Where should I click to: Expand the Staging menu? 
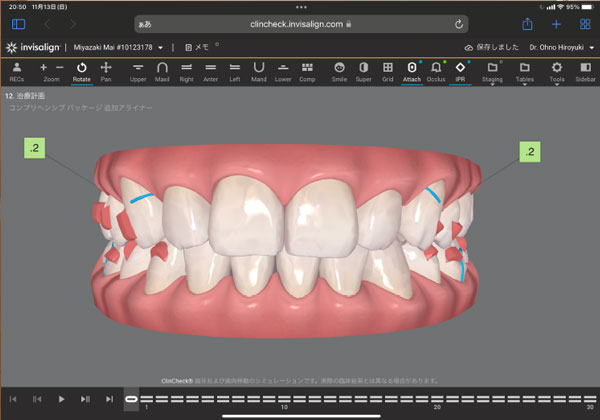pyautogui.click(x=492, y=73)
